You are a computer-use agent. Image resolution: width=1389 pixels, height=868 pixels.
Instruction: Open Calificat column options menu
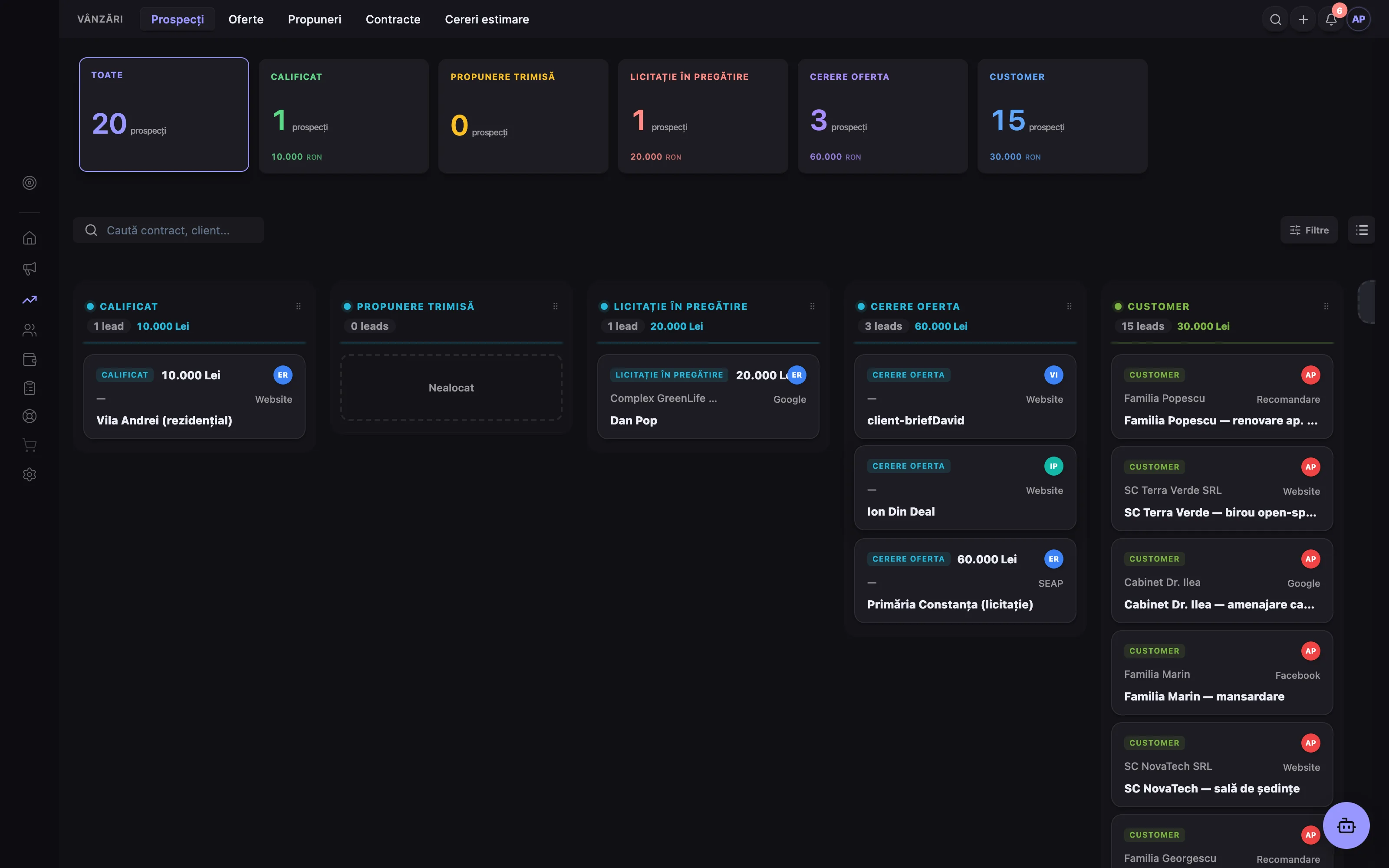tap(299, 306)
